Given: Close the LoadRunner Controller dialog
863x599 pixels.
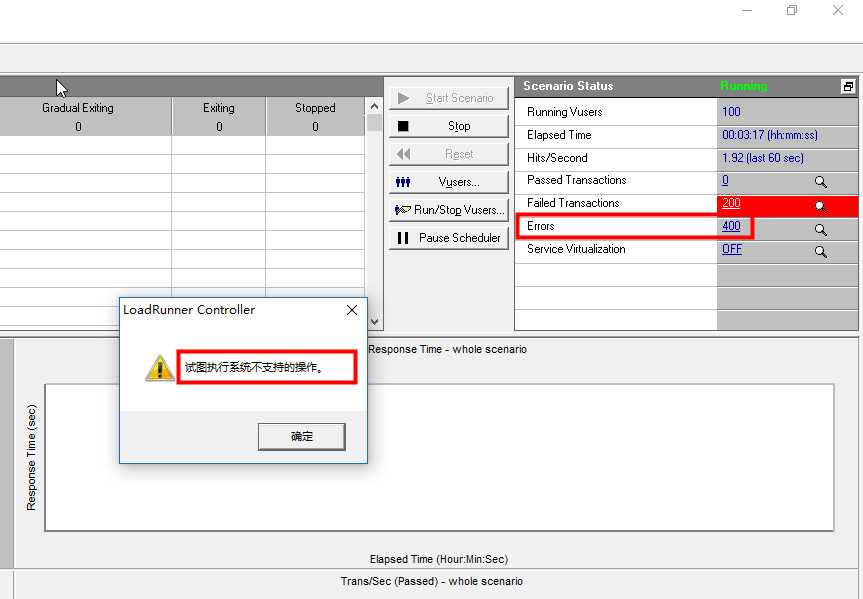Looking at the screenshot, I should [352, 310].
